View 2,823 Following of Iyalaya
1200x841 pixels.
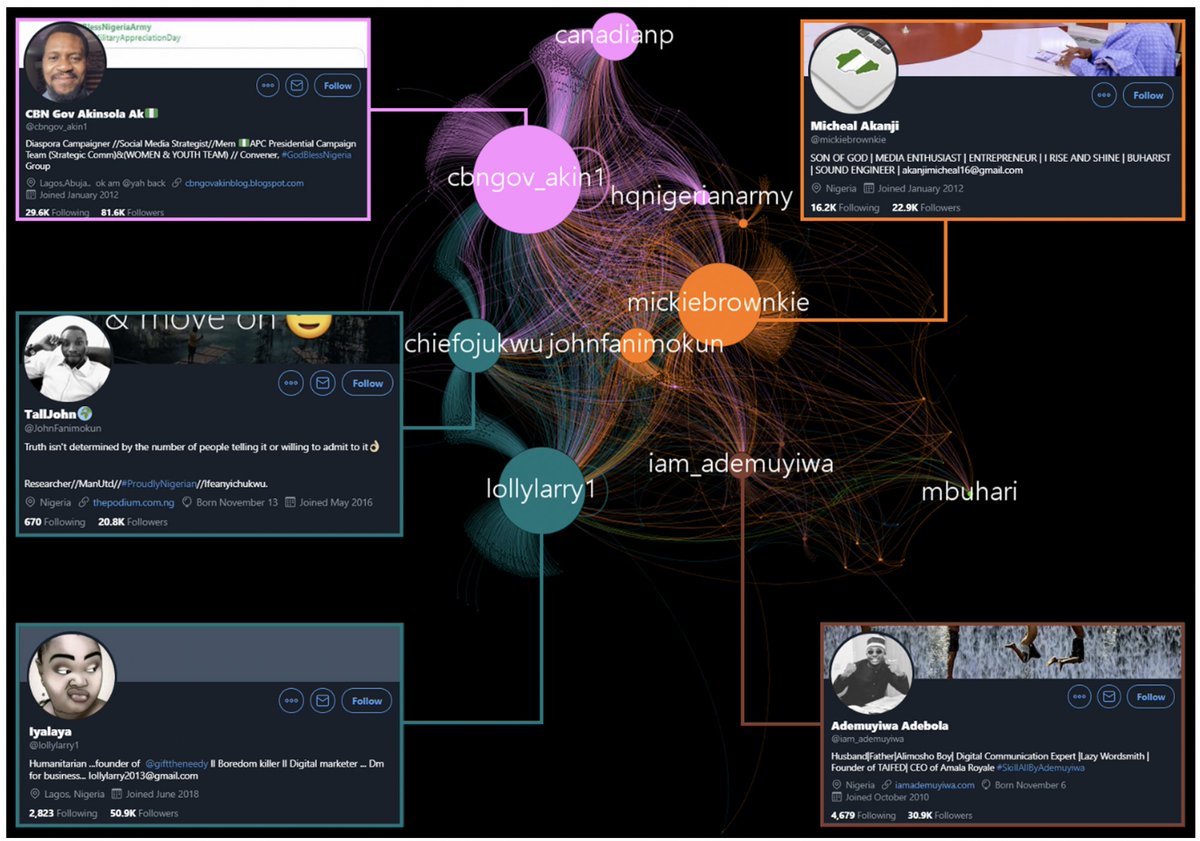tap(63, 813)
